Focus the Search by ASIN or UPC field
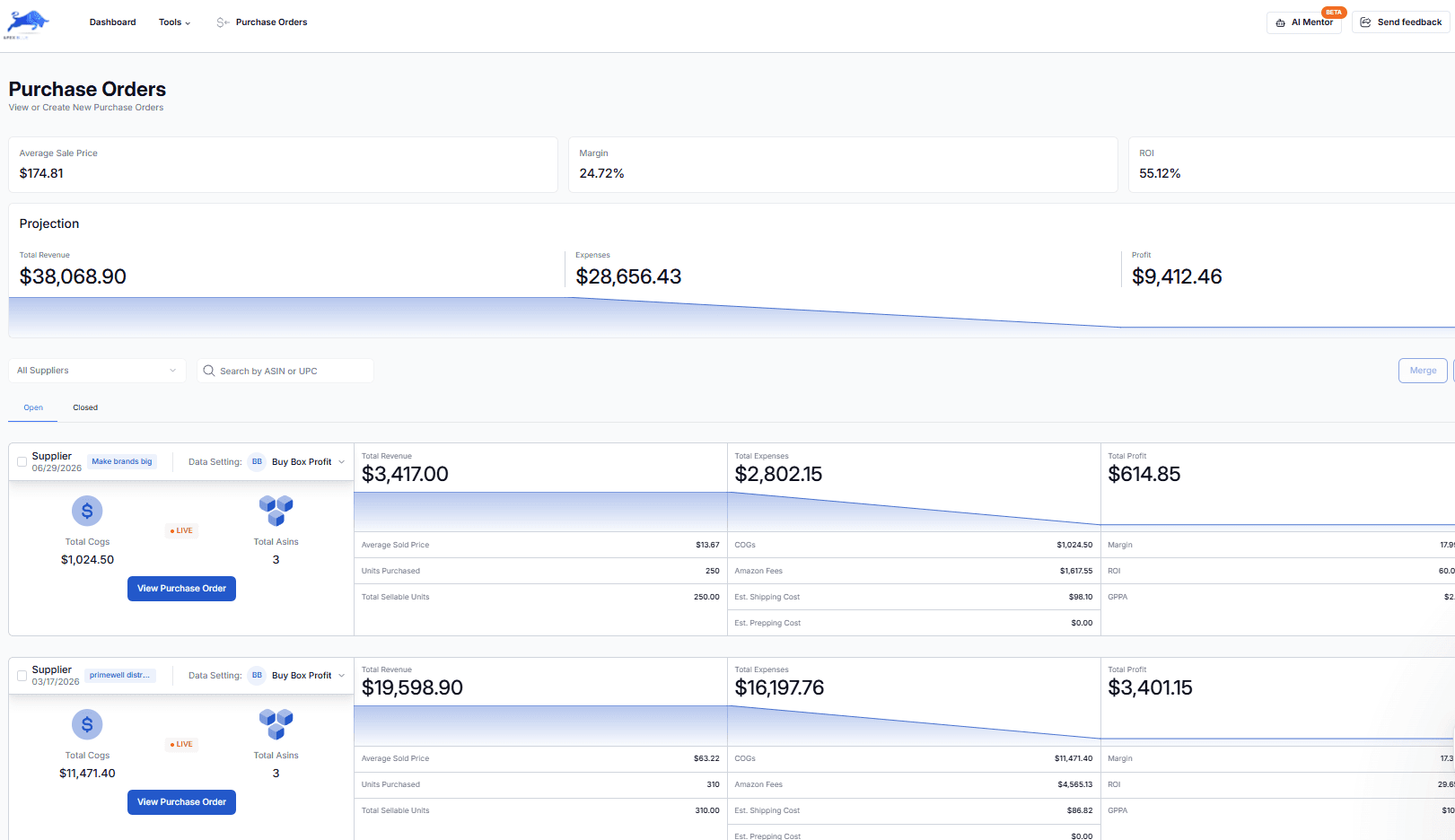Viewport: 1455px width, 840px height. (x=285, y=371)
